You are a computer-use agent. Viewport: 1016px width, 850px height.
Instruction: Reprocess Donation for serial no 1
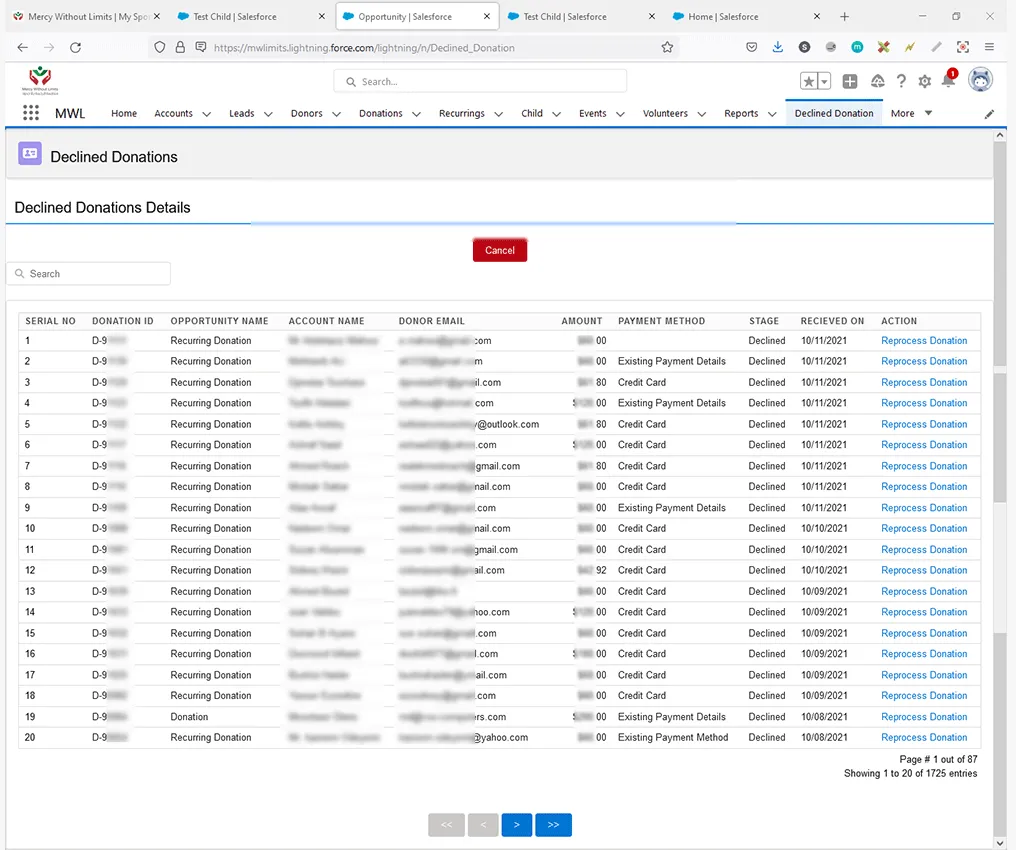924,341
